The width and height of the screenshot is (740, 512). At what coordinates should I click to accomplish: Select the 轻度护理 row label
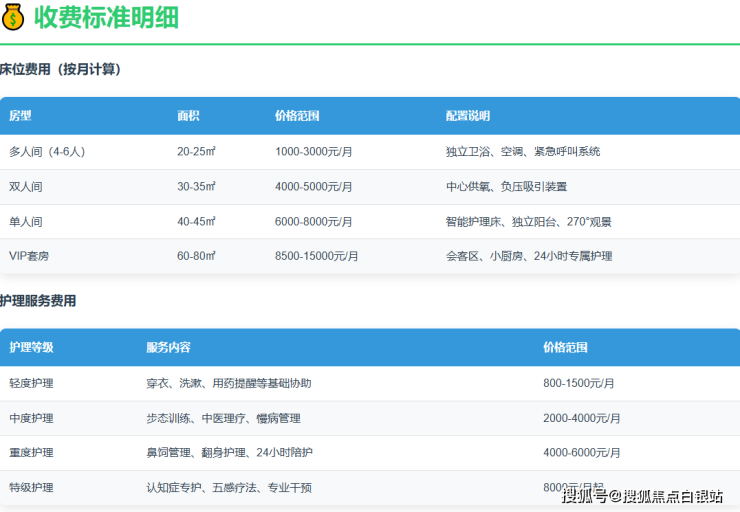(x=31, y=383)
